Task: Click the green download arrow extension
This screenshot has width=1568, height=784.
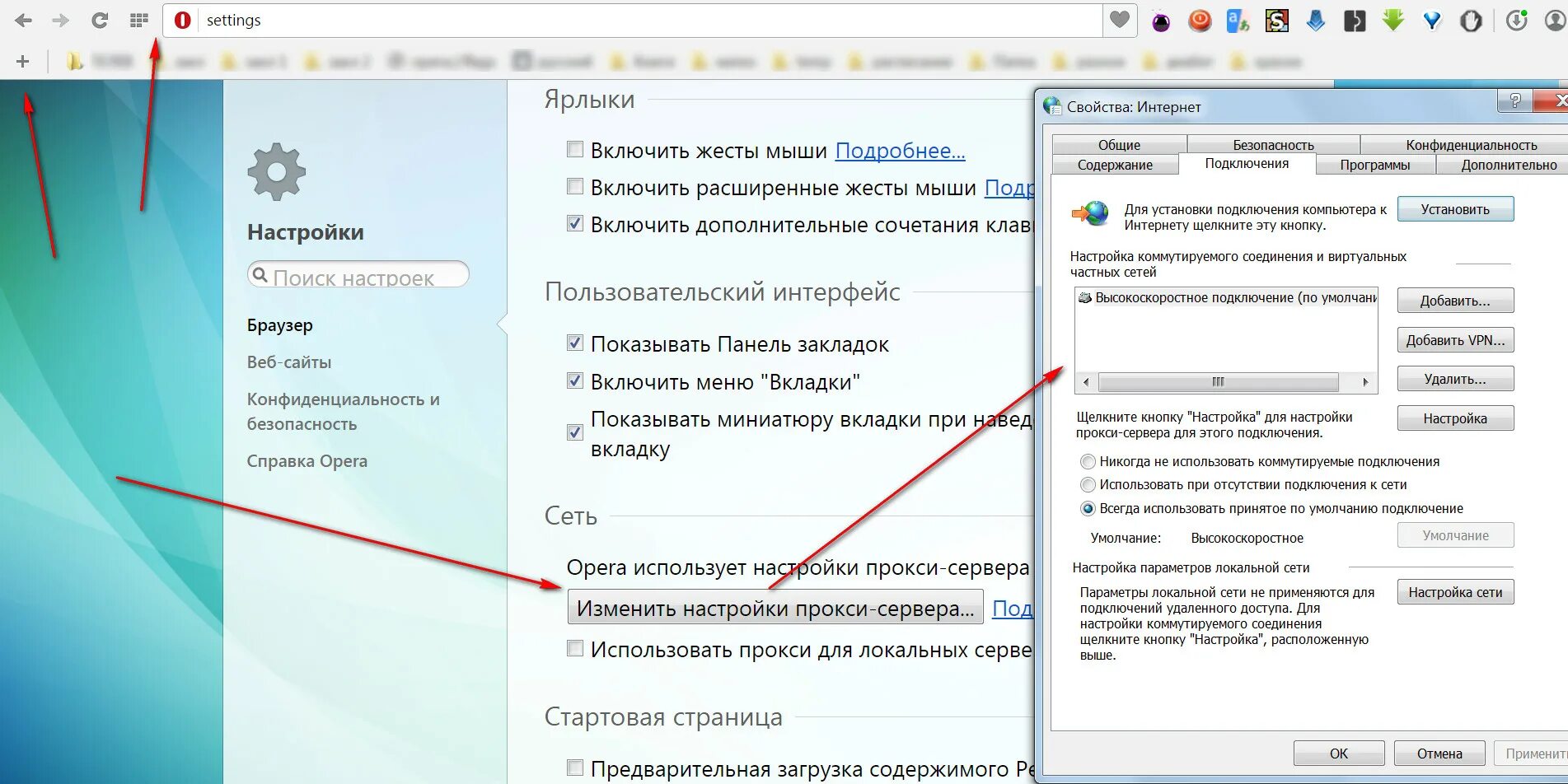Action: click(1393, 21)
